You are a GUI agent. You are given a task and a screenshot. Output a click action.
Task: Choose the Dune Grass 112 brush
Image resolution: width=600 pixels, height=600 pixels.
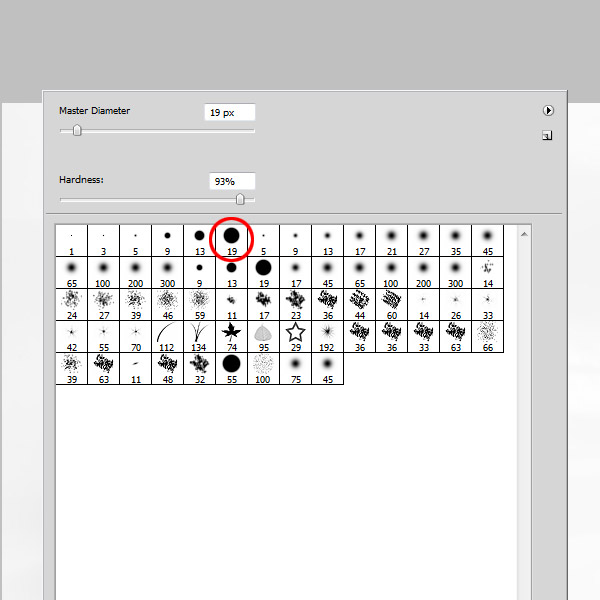pos(167,337)
